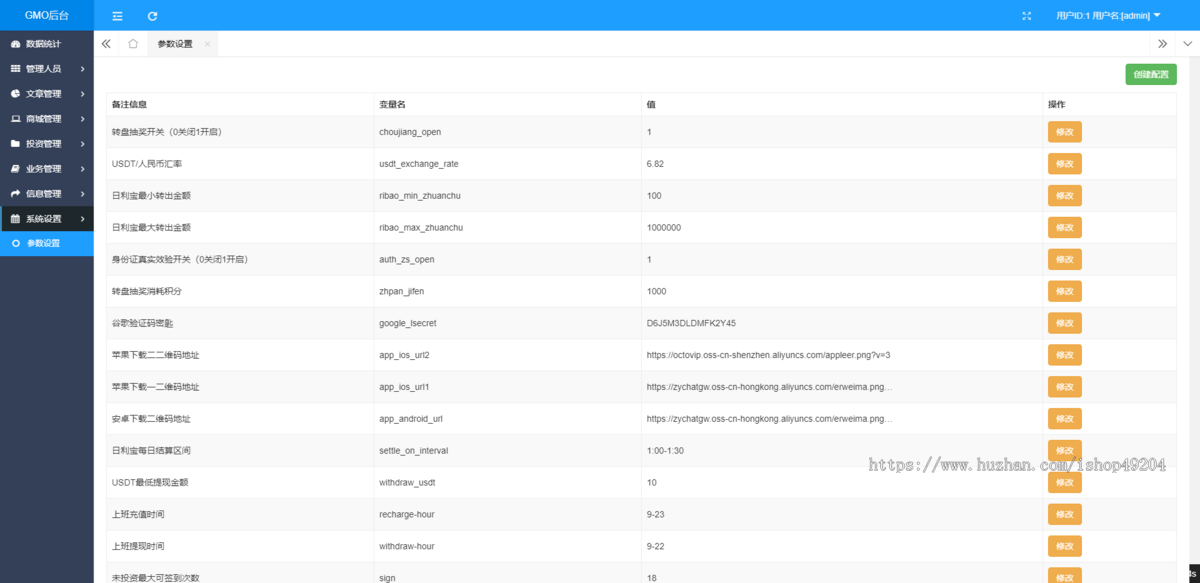
Task: Go to home tab icon
Action: pyautogui.click(x=132, y=44)
